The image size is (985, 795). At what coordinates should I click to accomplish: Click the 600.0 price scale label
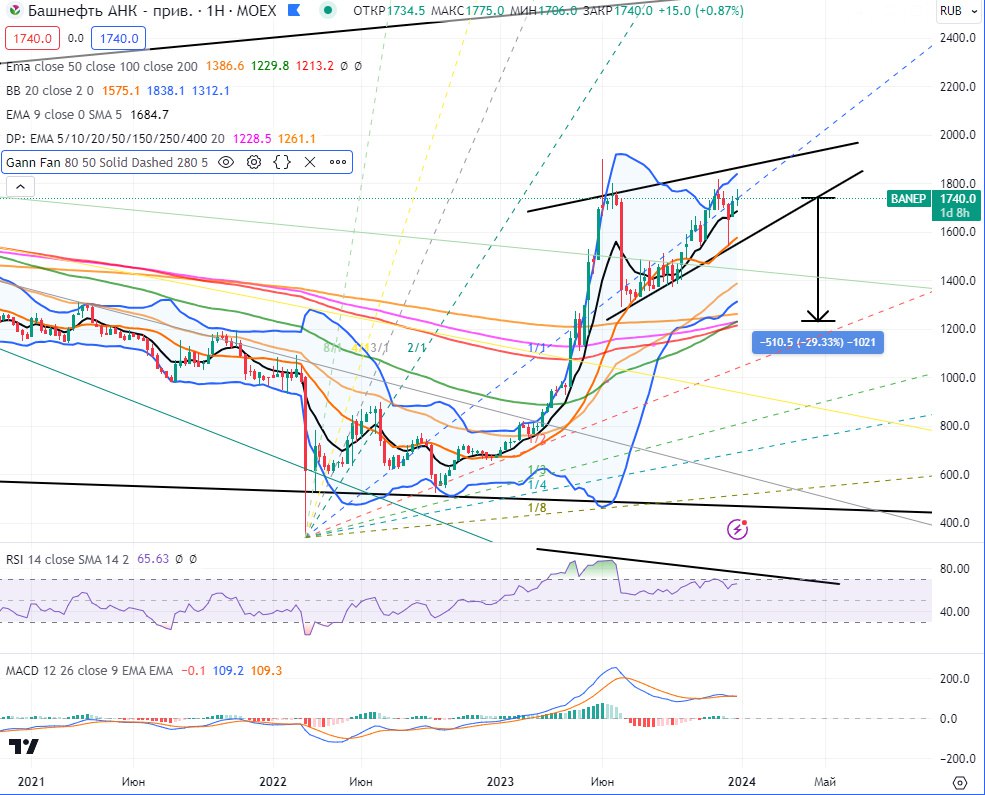coord(957,475)
